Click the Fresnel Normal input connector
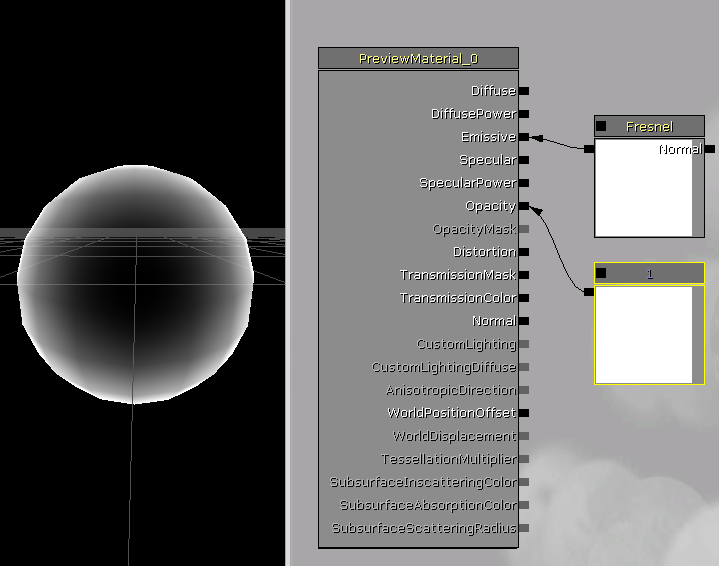 click(709, 149)
